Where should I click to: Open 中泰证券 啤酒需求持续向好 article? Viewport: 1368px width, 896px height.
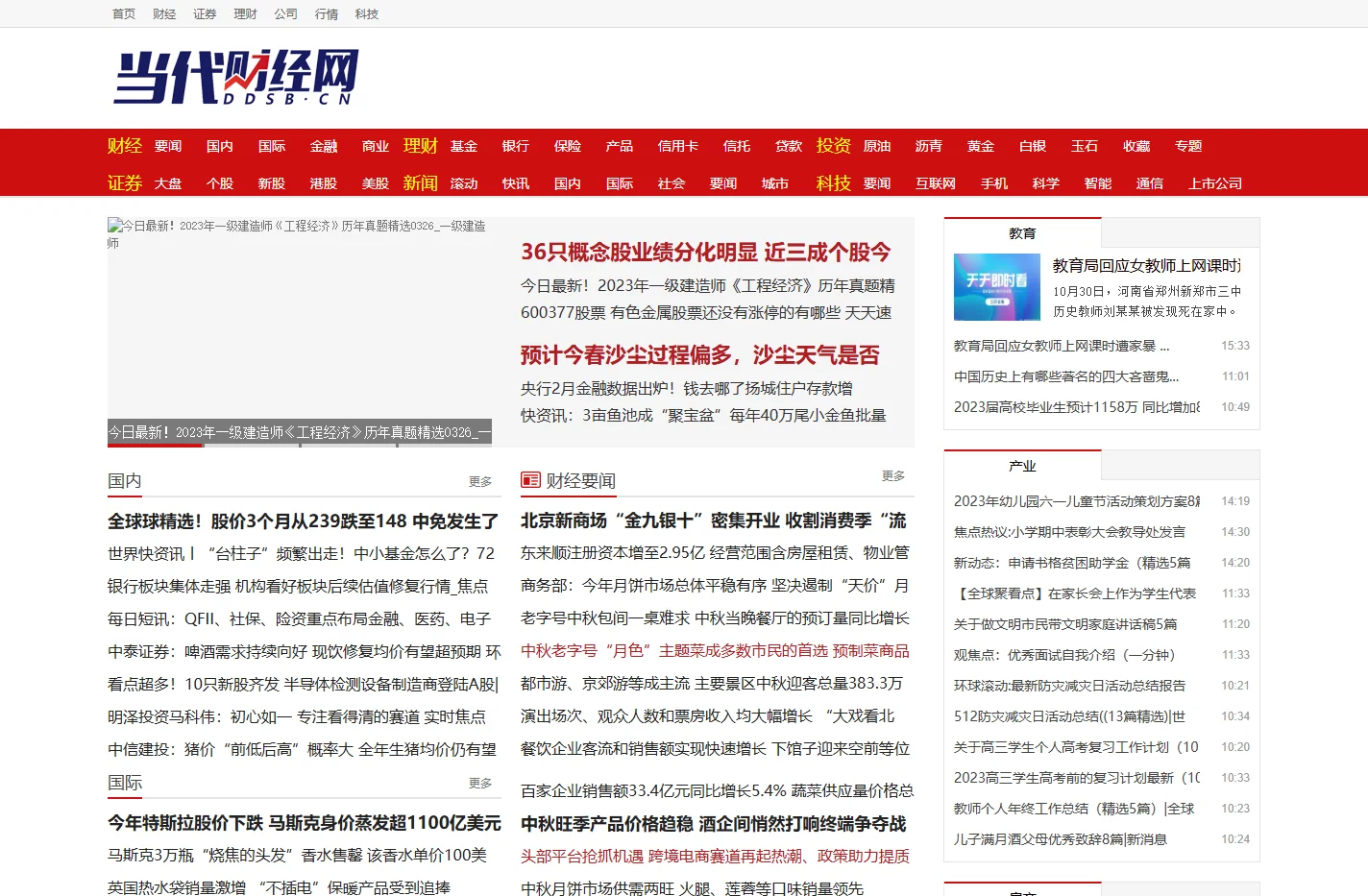[305, 651]
